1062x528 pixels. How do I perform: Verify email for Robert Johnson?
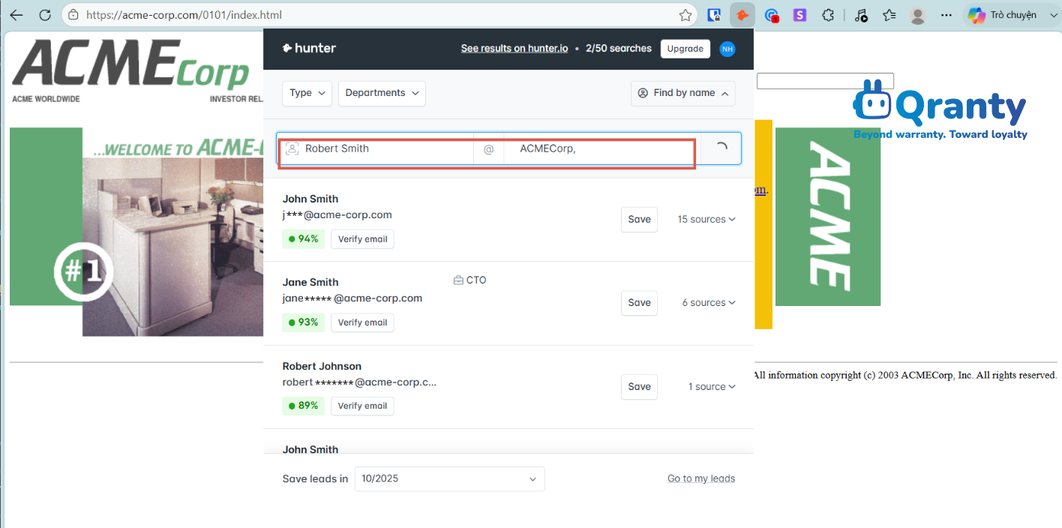click(362, 406)
